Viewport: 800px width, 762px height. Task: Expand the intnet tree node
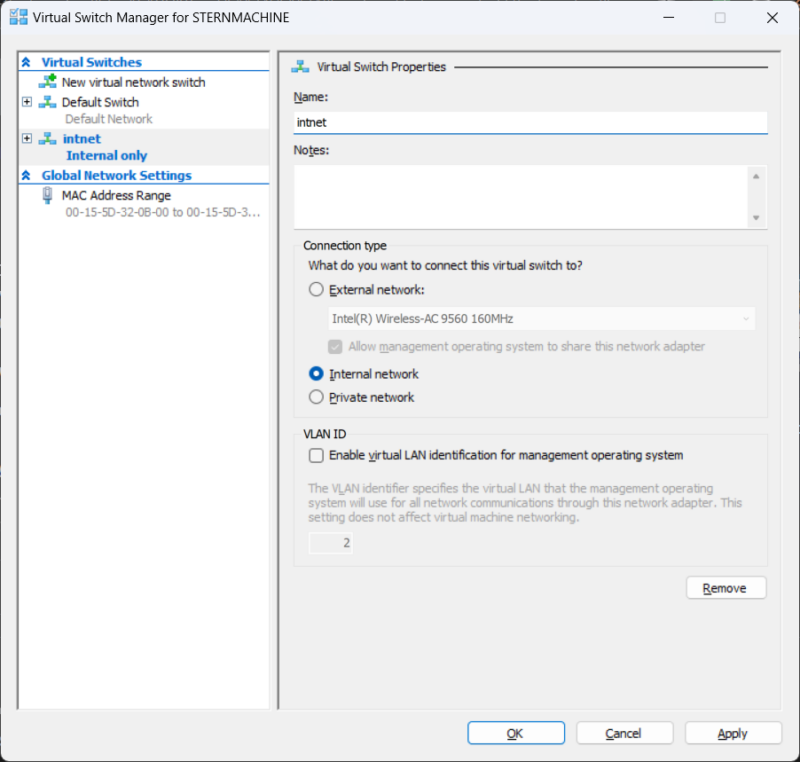tap(27, 138)
